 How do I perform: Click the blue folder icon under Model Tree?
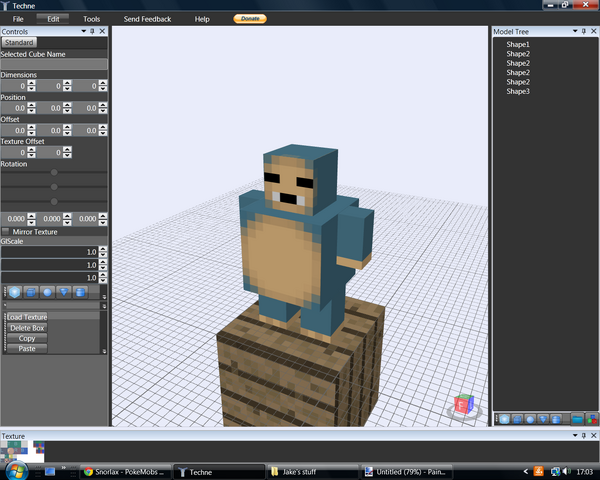click(x=577, y=420)
